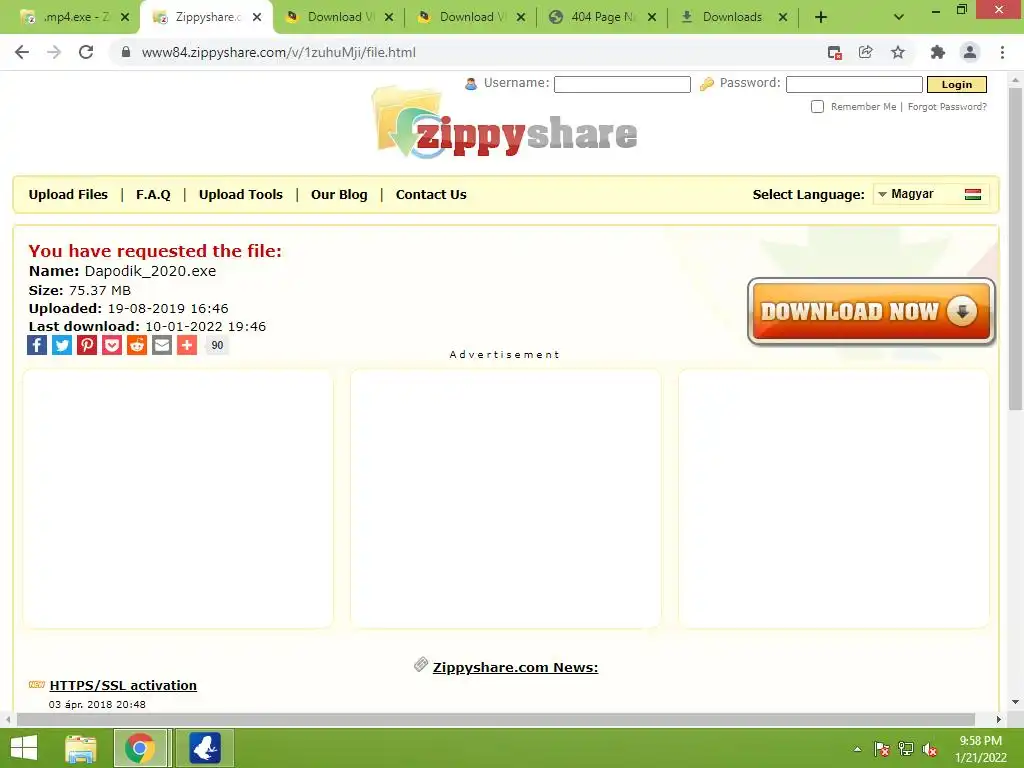Open Forgot Password link
1024x768 pixels.
coord(947,106)
